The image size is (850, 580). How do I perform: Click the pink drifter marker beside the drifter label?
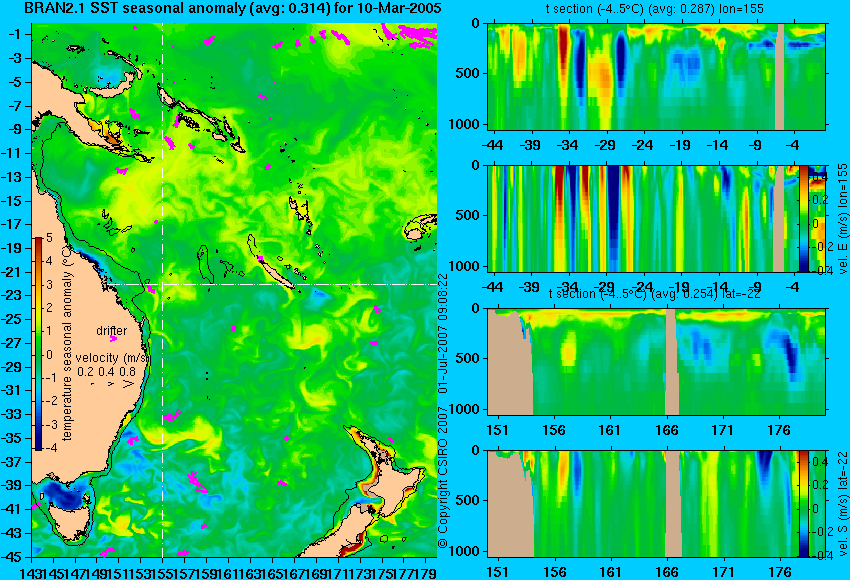[x=113, y=339]
